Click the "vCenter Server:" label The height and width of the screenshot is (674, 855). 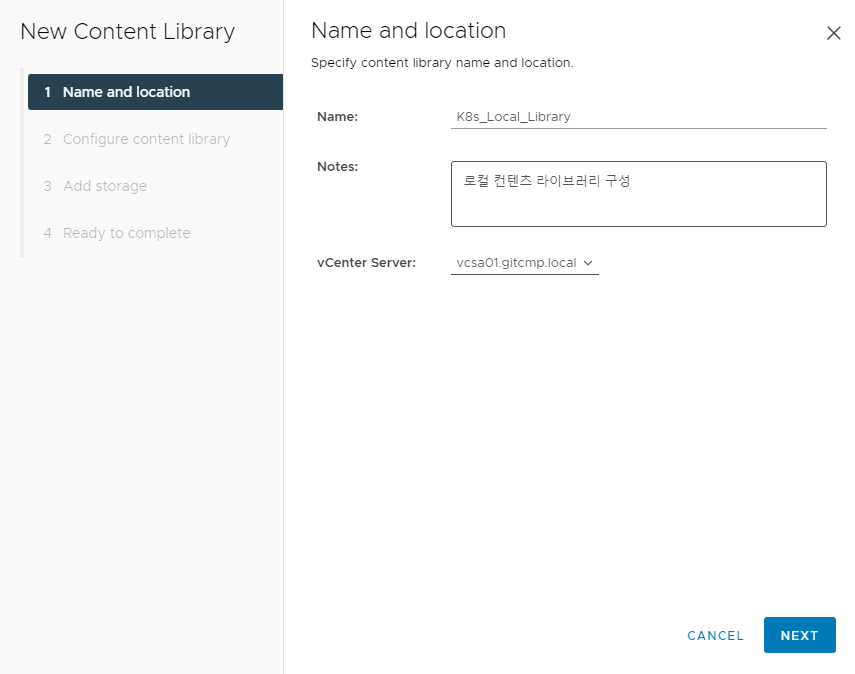[x=366, y=263]
